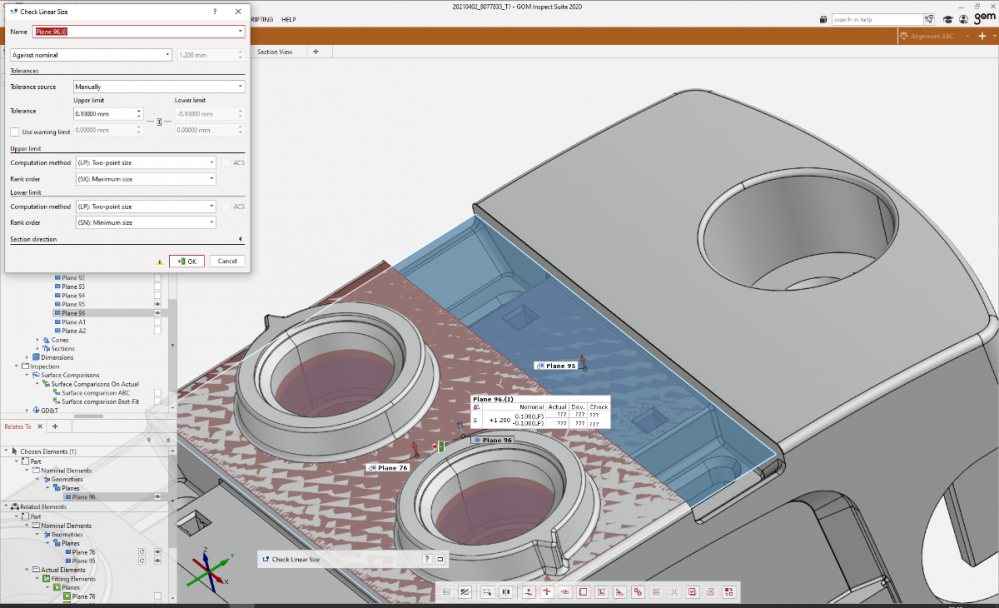Switch to the Section View tab
Image resolution: width=999 pixels, height=608 pixels.
pyautogui.click(x=275, y=51)
